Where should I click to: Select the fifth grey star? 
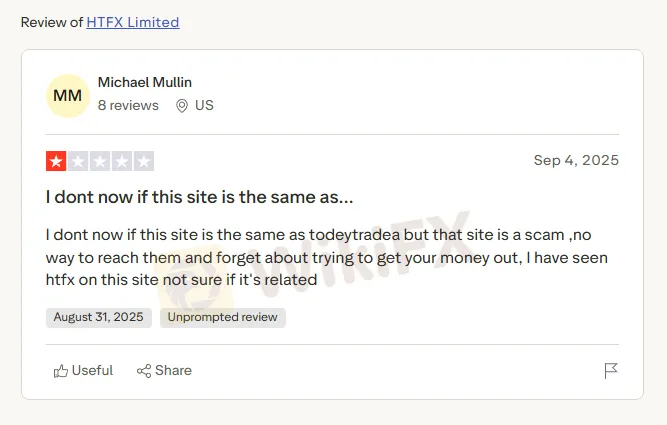click(x=144, y=161)
